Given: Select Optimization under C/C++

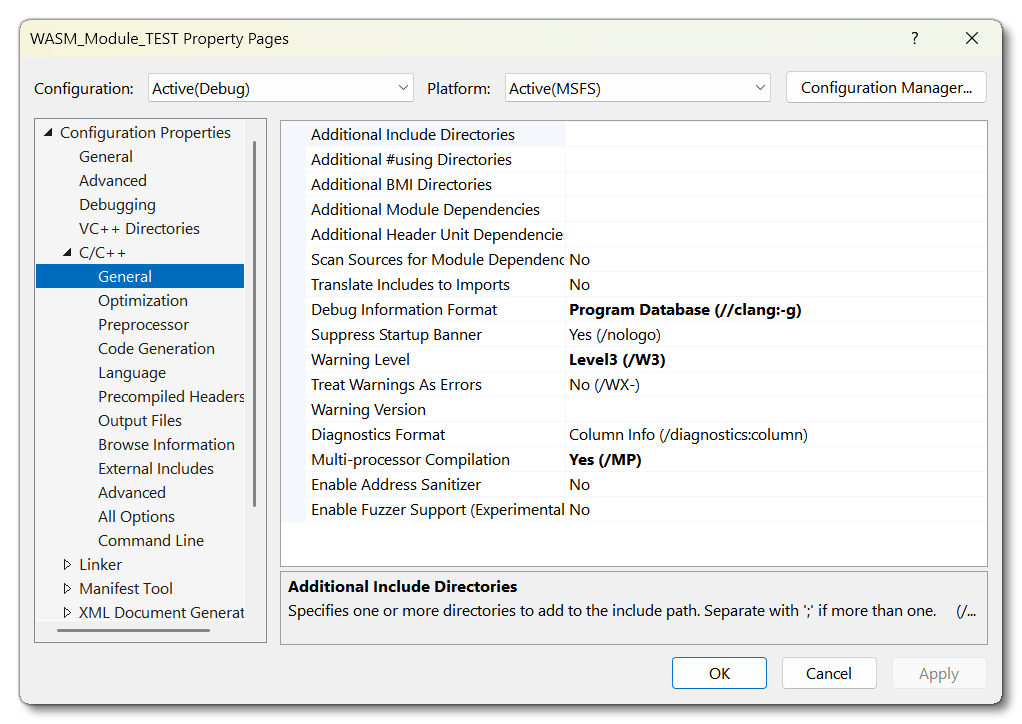Looking at the screenshot, I should [x=142, y=301].
